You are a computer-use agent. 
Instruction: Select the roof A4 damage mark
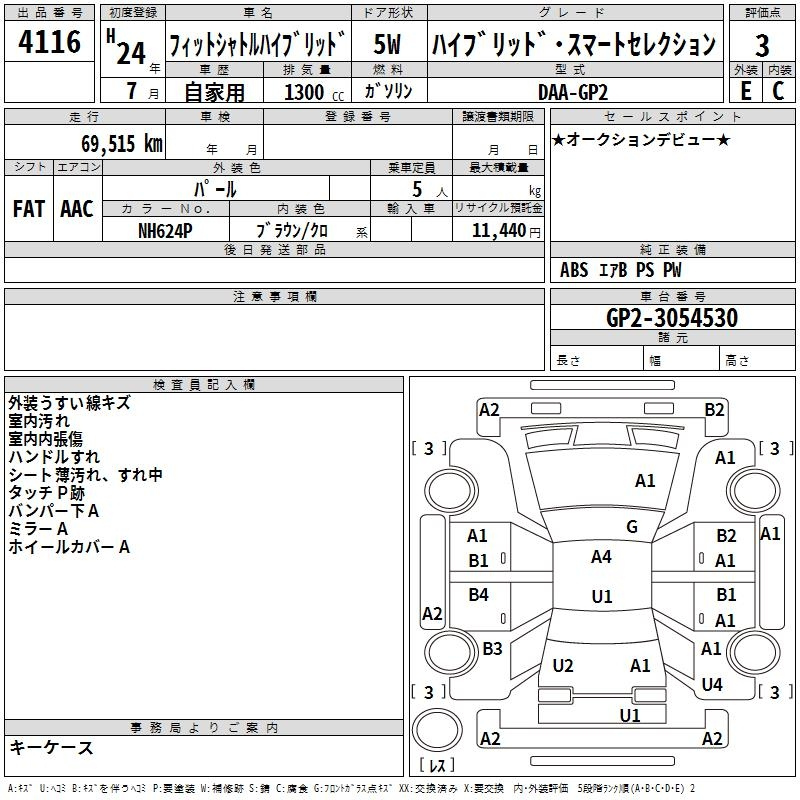click(601, 557)
